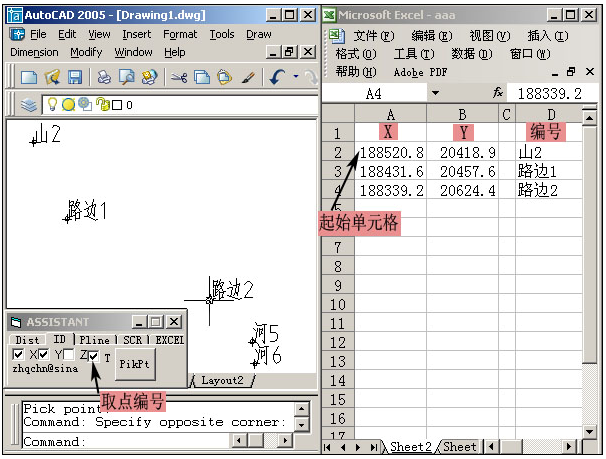The width and height of the screenshot is (606, 459).
Task: Select the Sheet2 worksheet tab in Excel
Action: pyautogui.click(x=410, y=447)
